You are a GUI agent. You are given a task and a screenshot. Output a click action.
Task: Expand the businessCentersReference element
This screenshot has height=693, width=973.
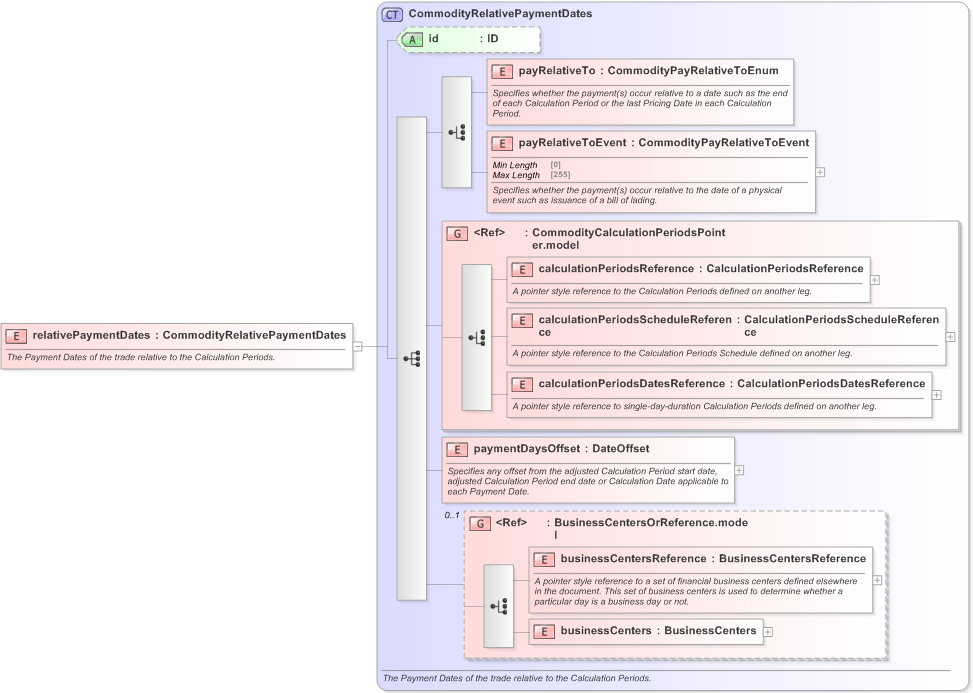point(877,580)
